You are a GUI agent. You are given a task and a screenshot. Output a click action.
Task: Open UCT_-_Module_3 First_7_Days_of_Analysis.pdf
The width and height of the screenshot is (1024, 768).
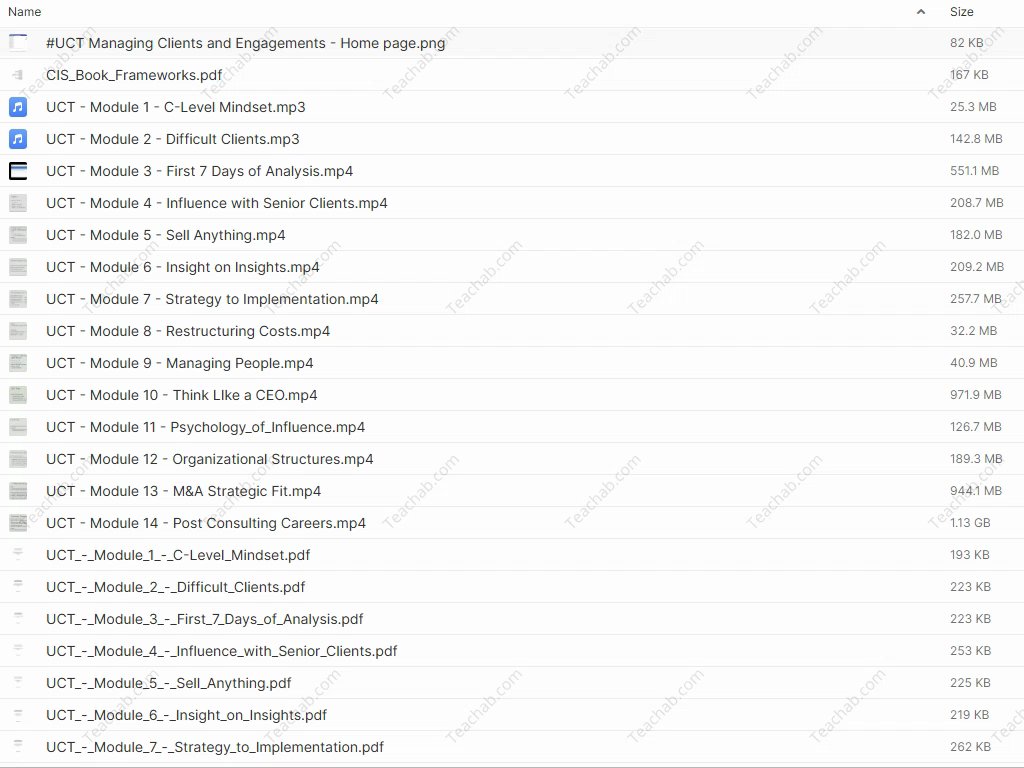tap(205, 619)
